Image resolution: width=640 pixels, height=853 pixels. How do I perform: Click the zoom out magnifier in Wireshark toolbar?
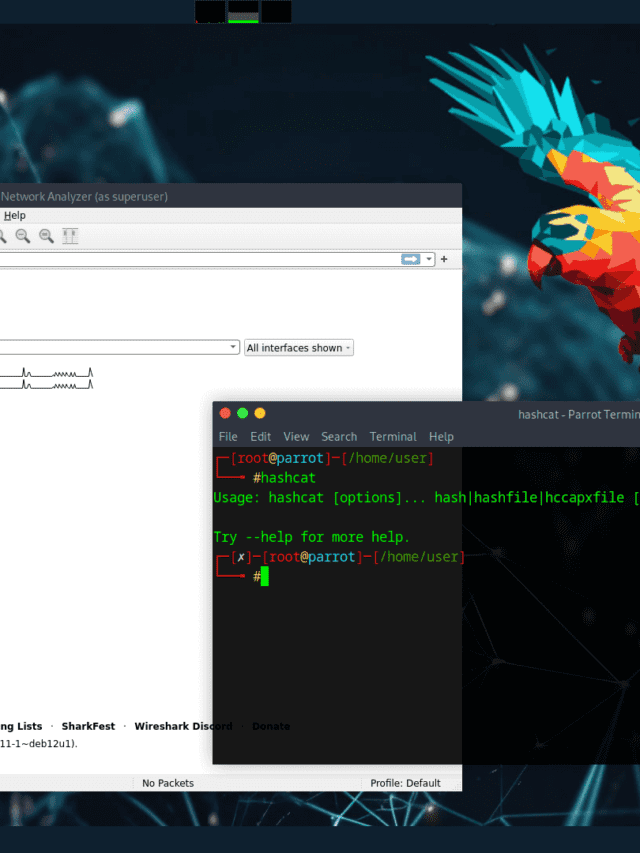coord(23,236)
